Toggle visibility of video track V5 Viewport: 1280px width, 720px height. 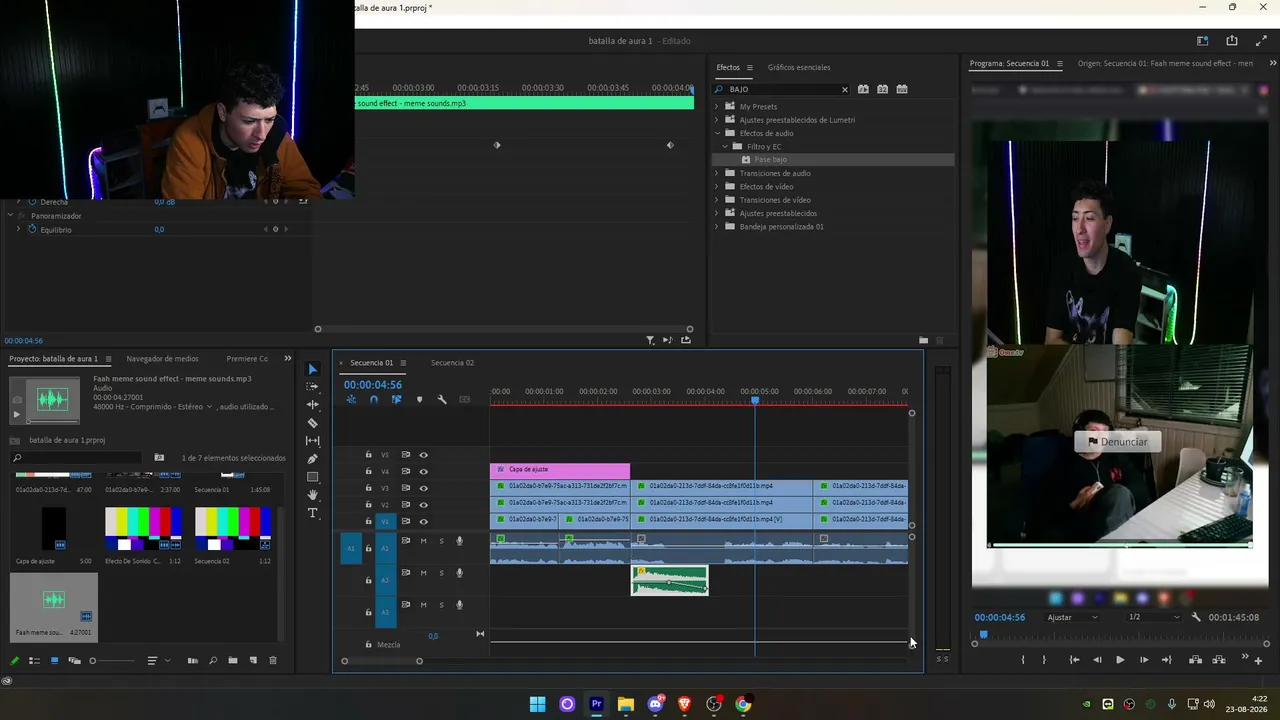point(423,455)
